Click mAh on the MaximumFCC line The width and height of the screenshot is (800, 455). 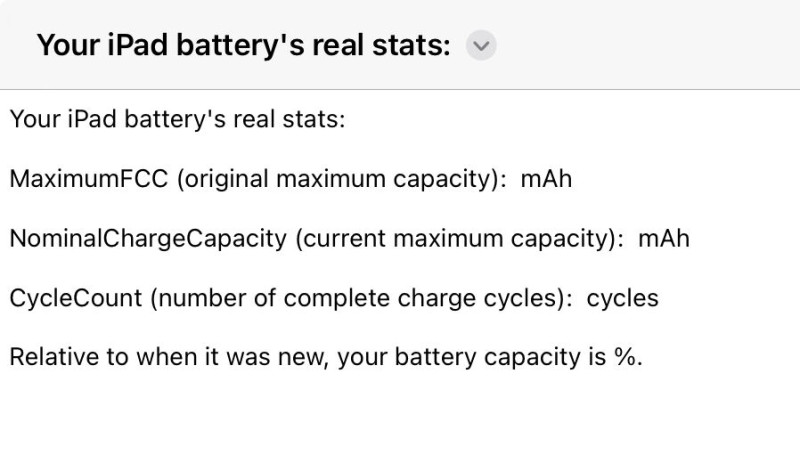(546, 179)
